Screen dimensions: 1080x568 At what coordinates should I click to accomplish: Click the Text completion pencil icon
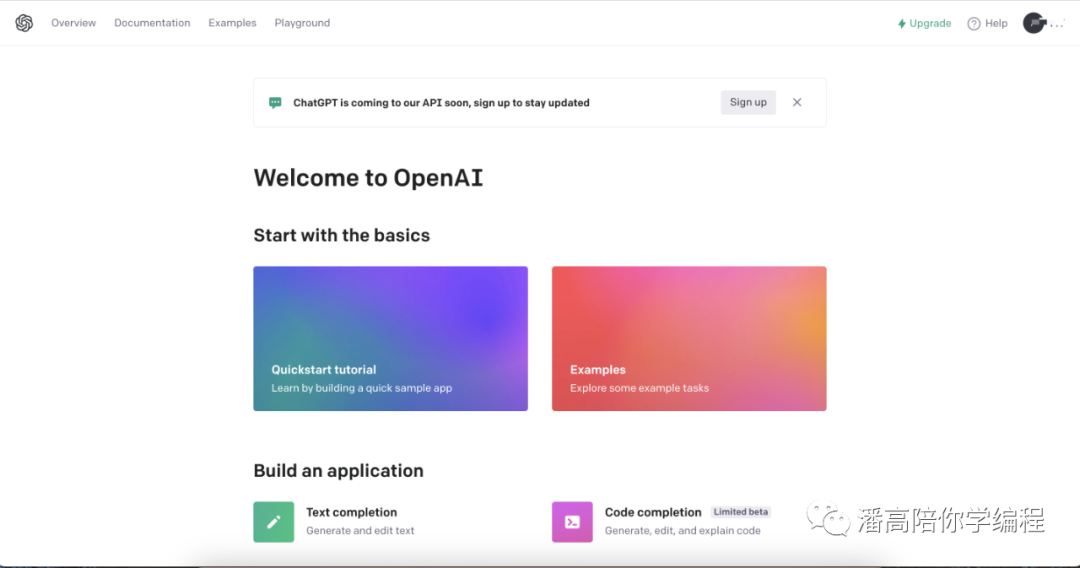pyautogui.click(x=273, y=522)
